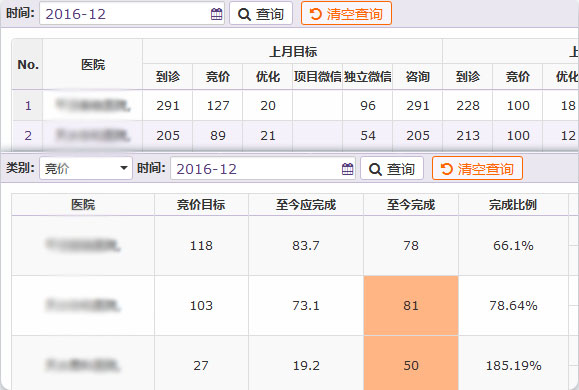Select cell value 89 in row 2

click(218, 135)
